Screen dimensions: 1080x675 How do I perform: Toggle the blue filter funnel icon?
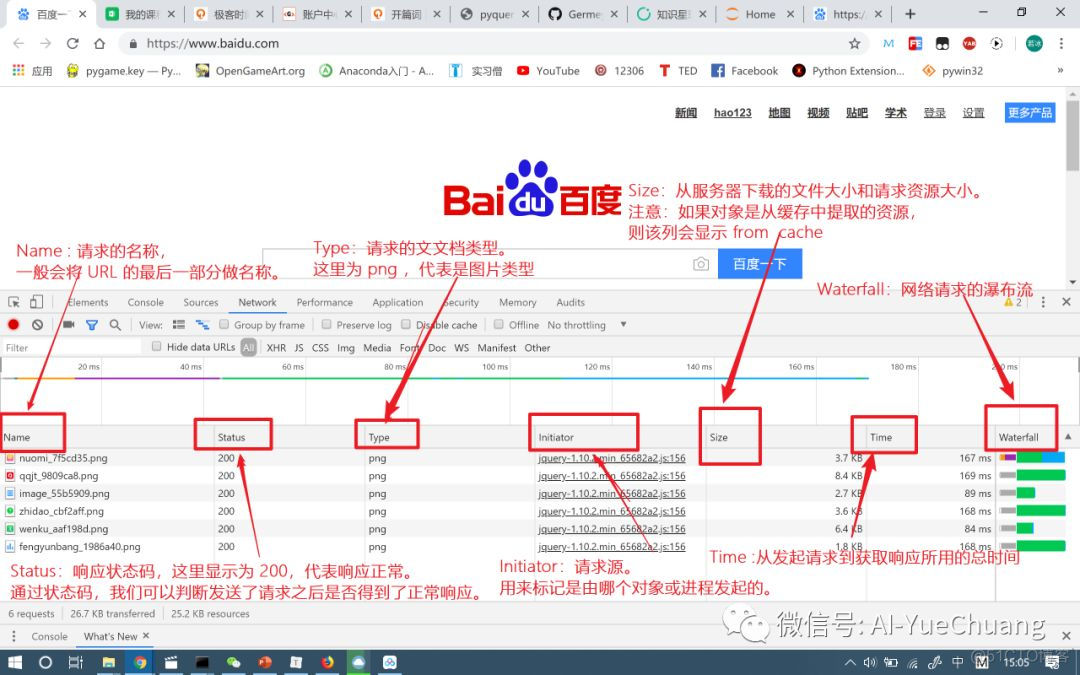point(92,324)
